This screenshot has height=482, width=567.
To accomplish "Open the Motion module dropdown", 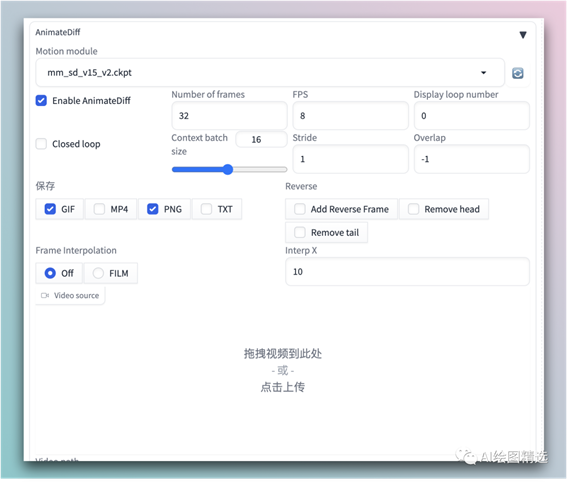I will coord(270,73).
